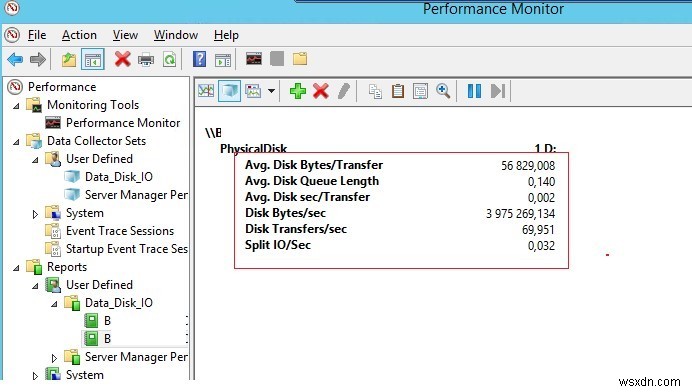692x392 pixels.
Task: Click Avg. Disk sec/Transfer counter
Action: (x=308, y=197)
